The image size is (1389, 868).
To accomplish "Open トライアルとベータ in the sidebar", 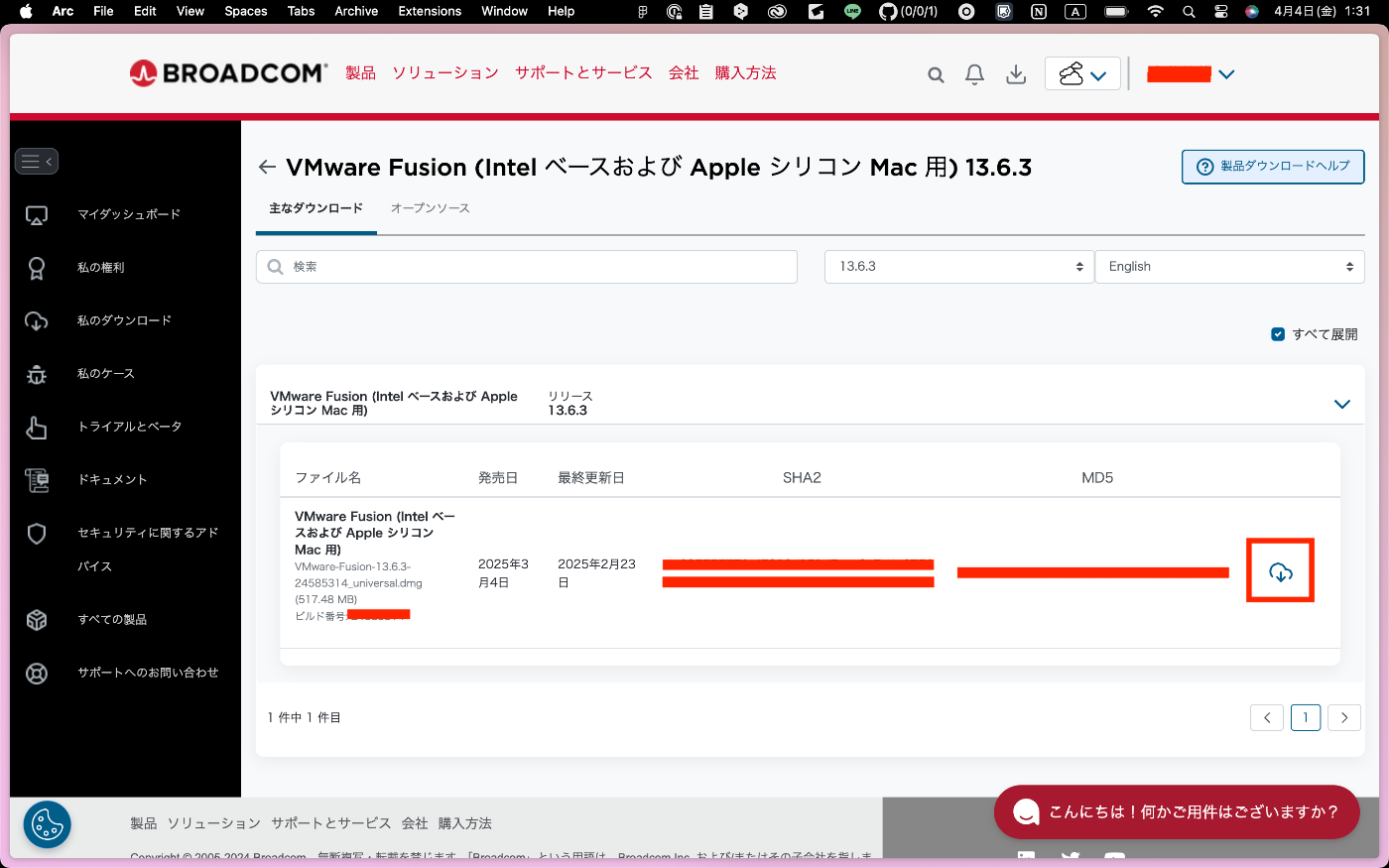I will tap(130, 427).
